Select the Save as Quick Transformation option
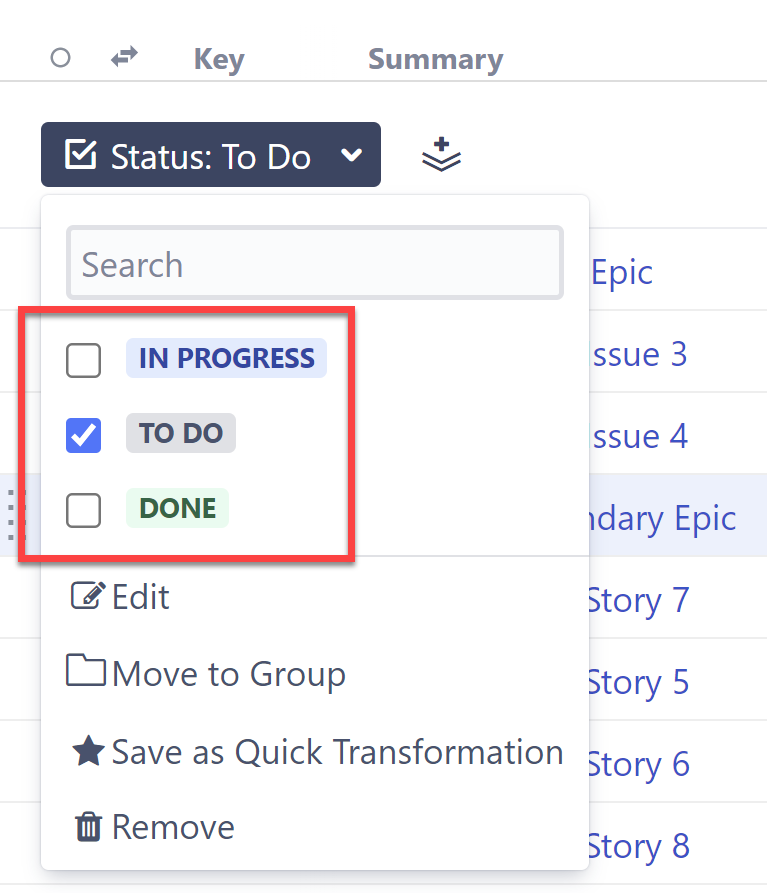This screenshot has height=893, width=767. click(x=337, y=751)
